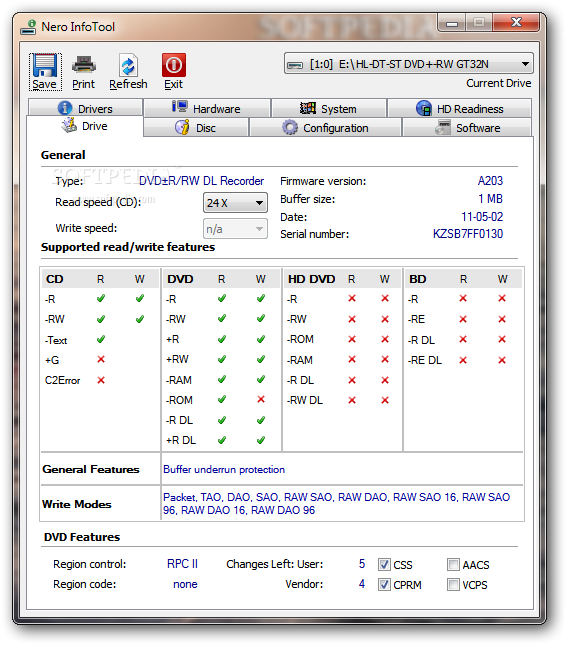Click the Save floppy disk icon
The image size is (567, 645).
click(x=44, y=65)
